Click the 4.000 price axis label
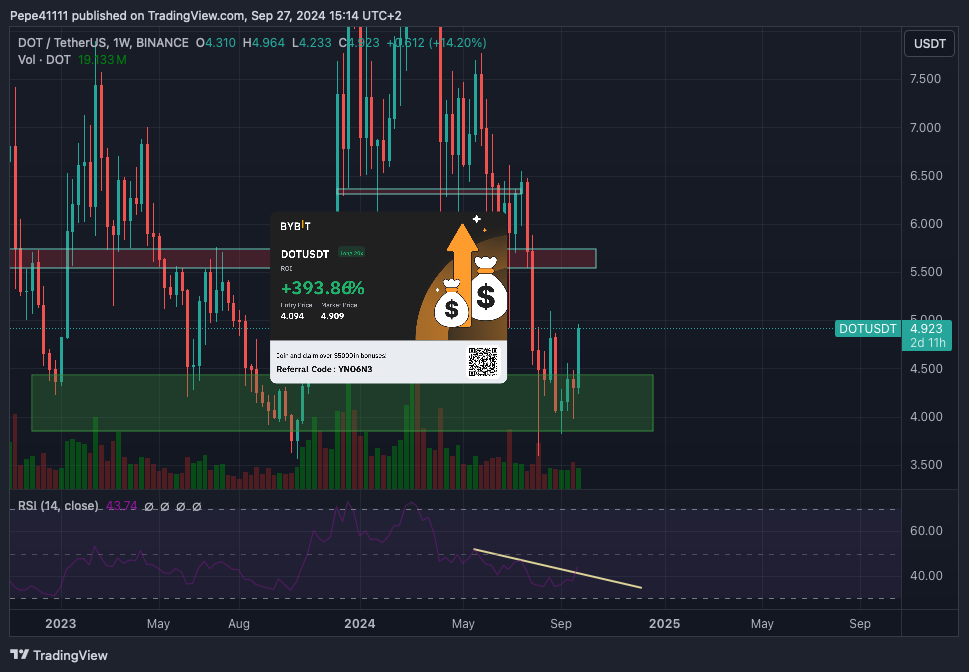This screenshot has width=969, height=672. tap(926, 417)
